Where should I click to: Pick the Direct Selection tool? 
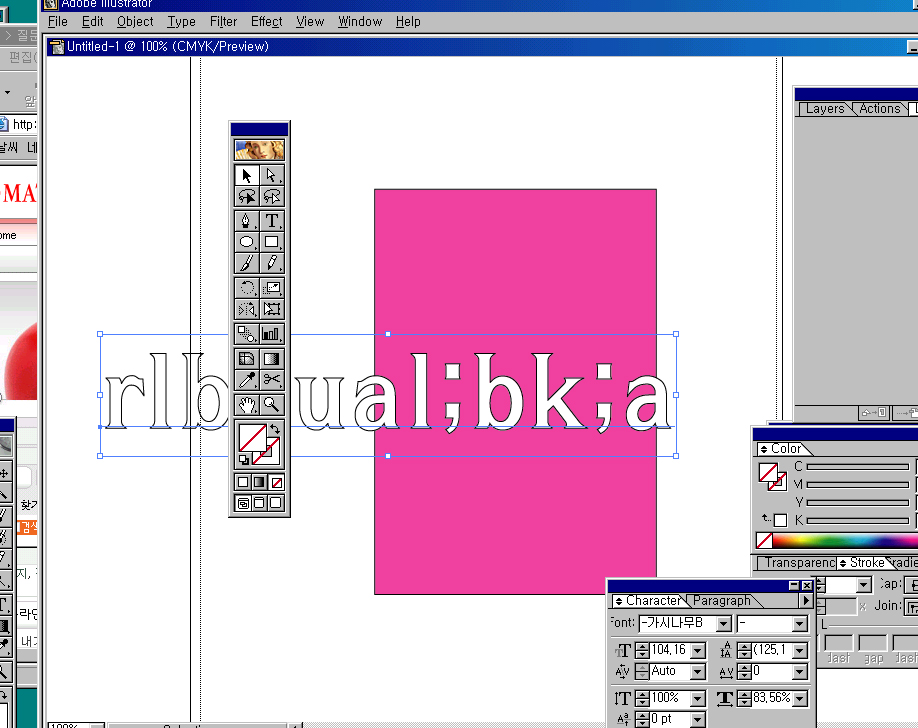[271, 175]
